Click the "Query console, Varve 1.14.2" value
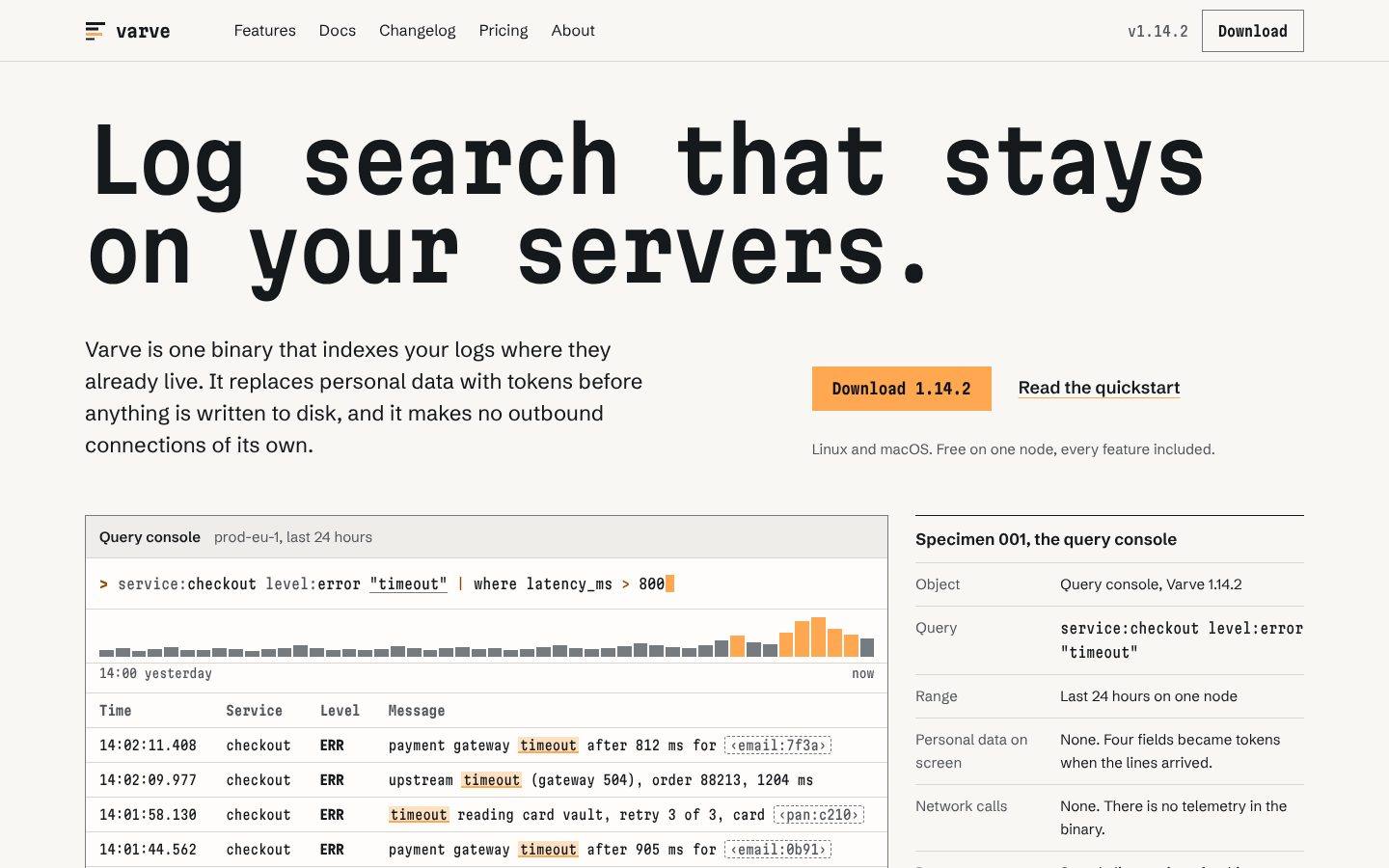Screen dimensions: 1389x868 [x=1151, y=584]
